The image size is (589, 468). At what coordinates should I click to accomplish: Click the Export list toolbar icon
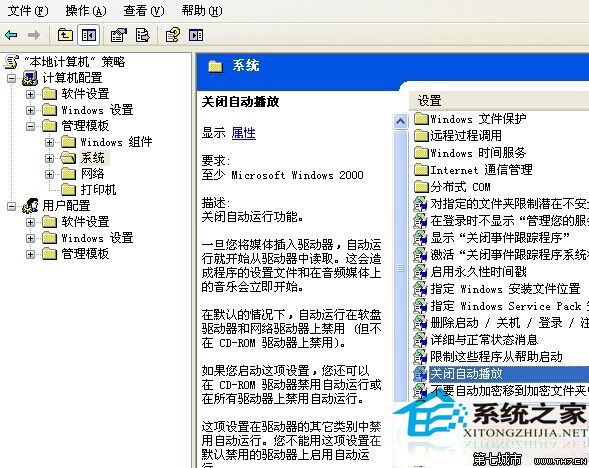[x=143, y=35]
